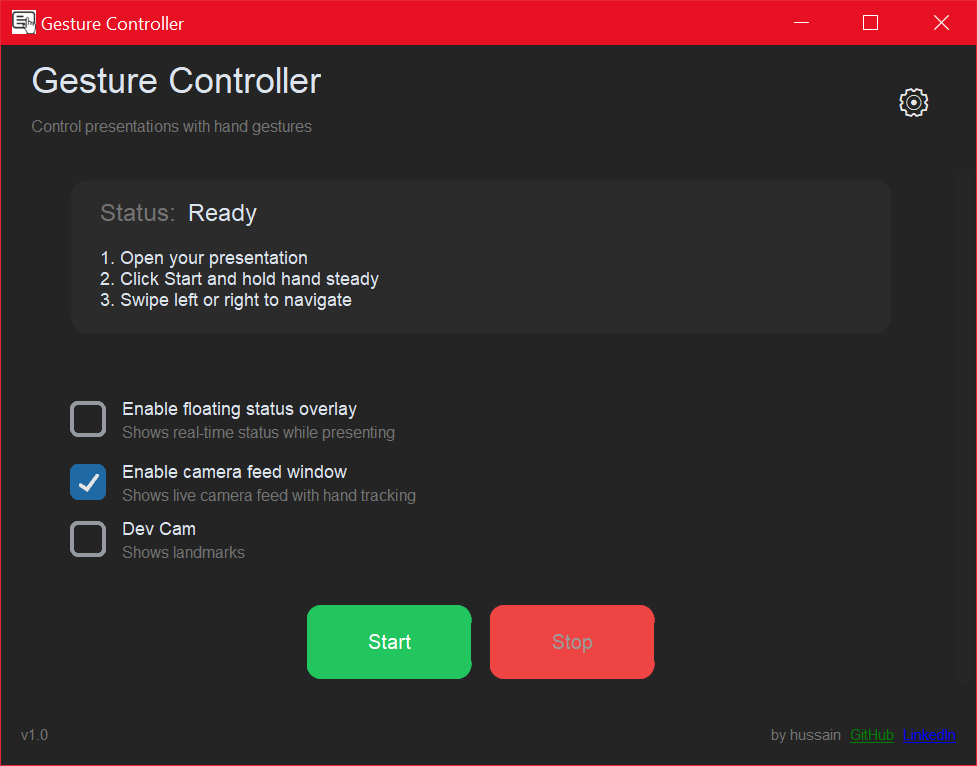Enable Dev Cam to show landmarks
Image resolution: width=977 pixels, height=766 pixels.
click(x=88, y=538)
